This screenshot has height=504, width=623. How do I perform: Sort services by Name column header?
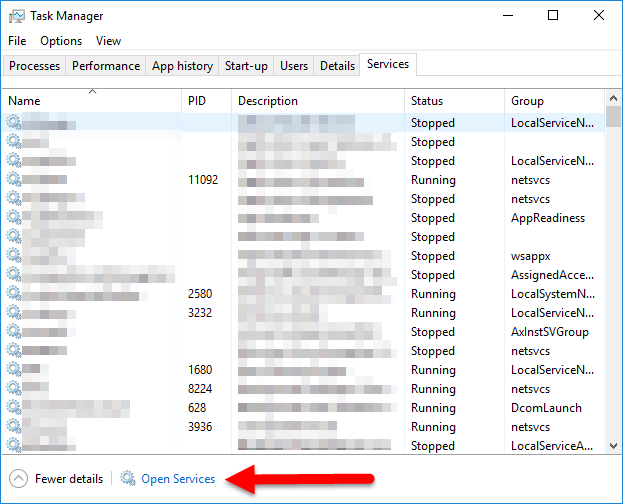tap(92, 101)
